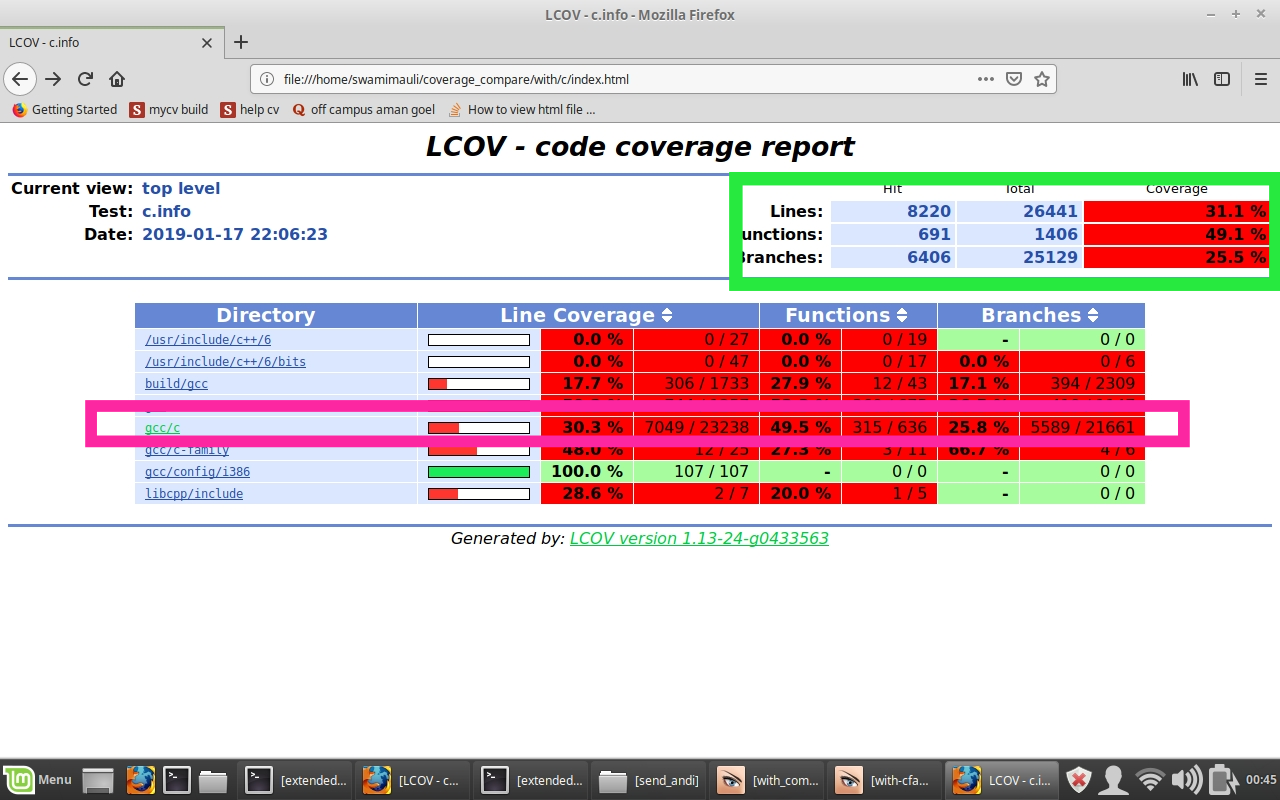Bookmark this page with the star
The image size is (1280, 800).
pos(1041,79)
